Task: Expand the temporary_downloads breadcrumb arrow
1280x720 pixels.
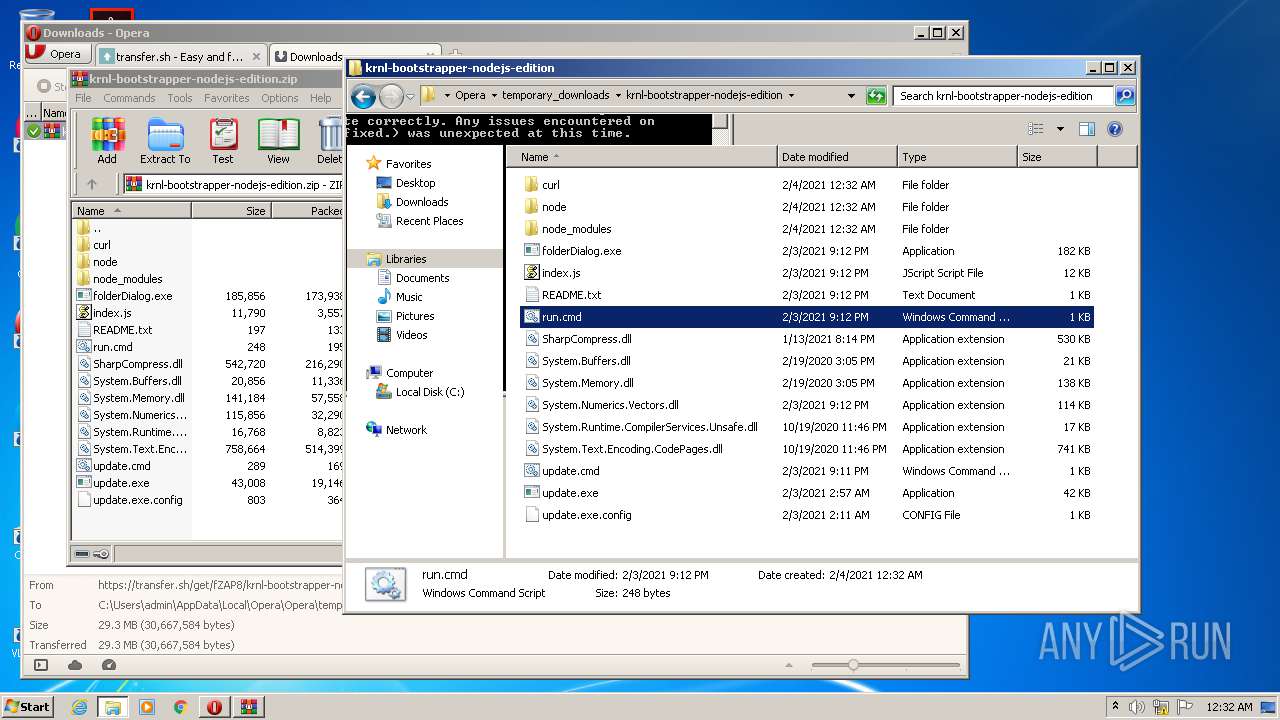Action: 617,96
